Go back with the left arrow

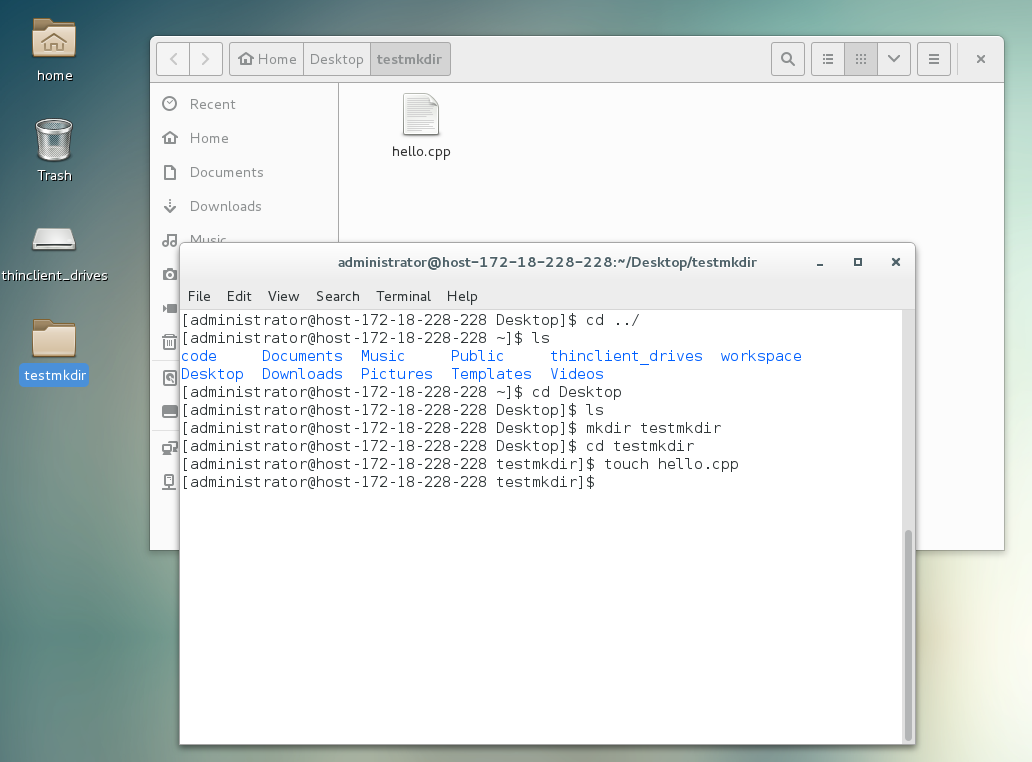[x=173, y=59]
